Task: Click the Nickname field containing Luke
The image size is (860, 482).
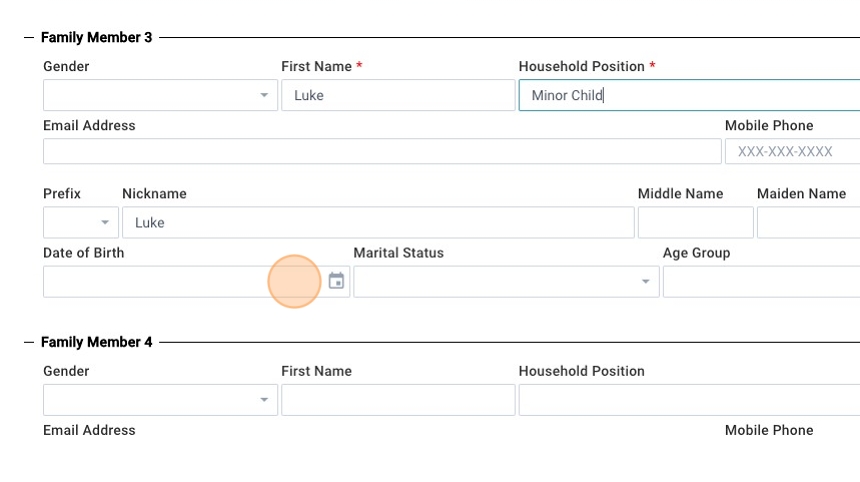Action: (x=377, y=222)
